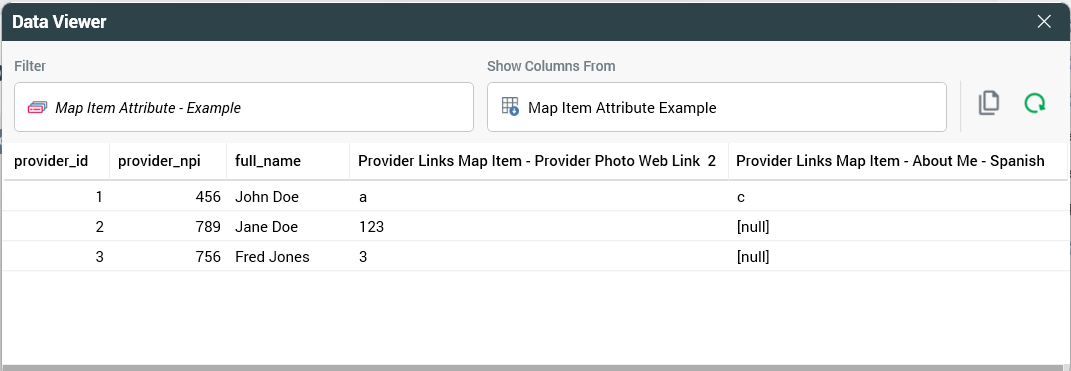
Task: Open the Filter dropdown field
Action: pos(244,107)
